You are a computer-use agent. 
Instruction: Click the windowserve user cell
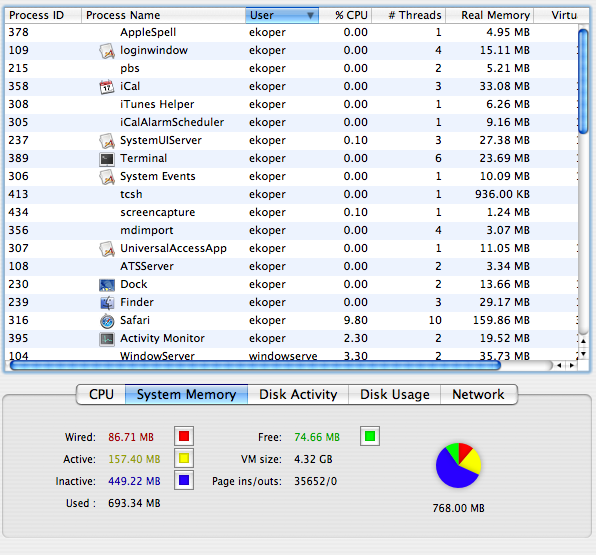click(x=283, y=356)
